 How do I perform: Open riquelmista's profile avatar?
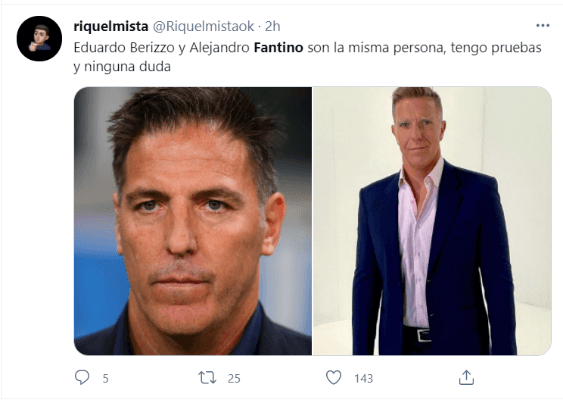pyautogui.click(x=39, y=38)
